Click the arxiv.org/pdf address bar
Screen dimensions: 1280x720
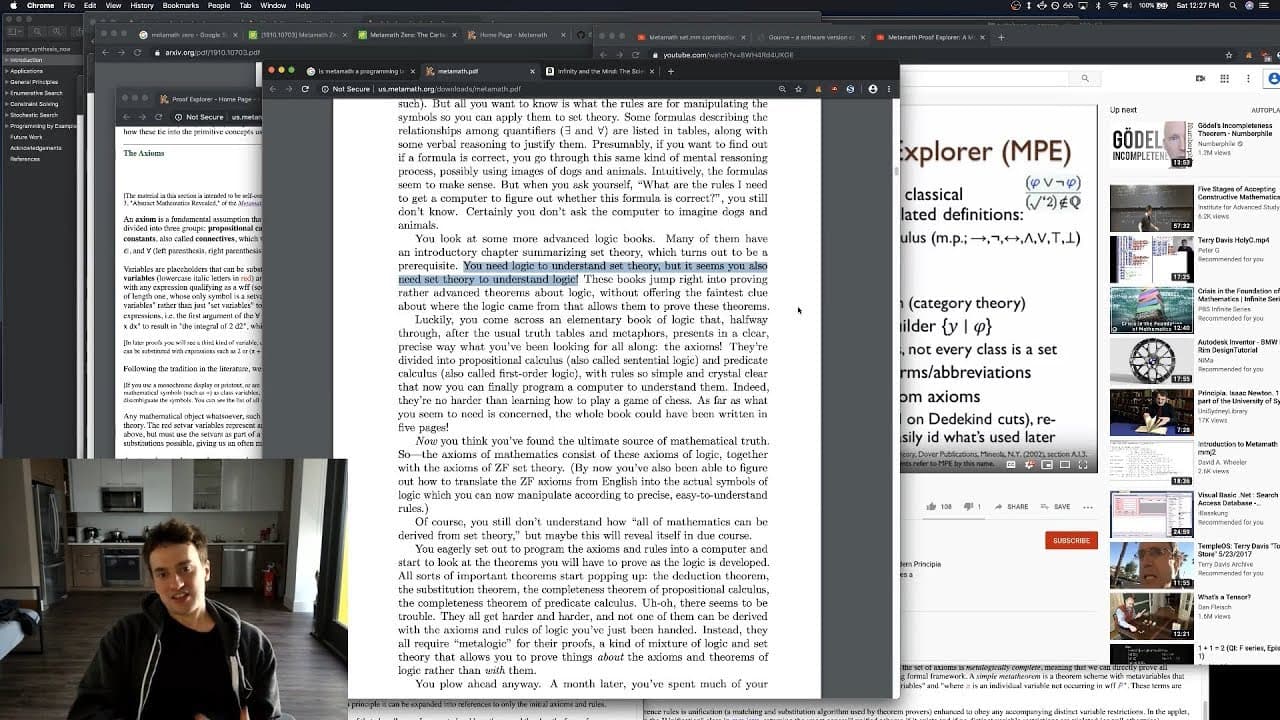pos(210,52)
